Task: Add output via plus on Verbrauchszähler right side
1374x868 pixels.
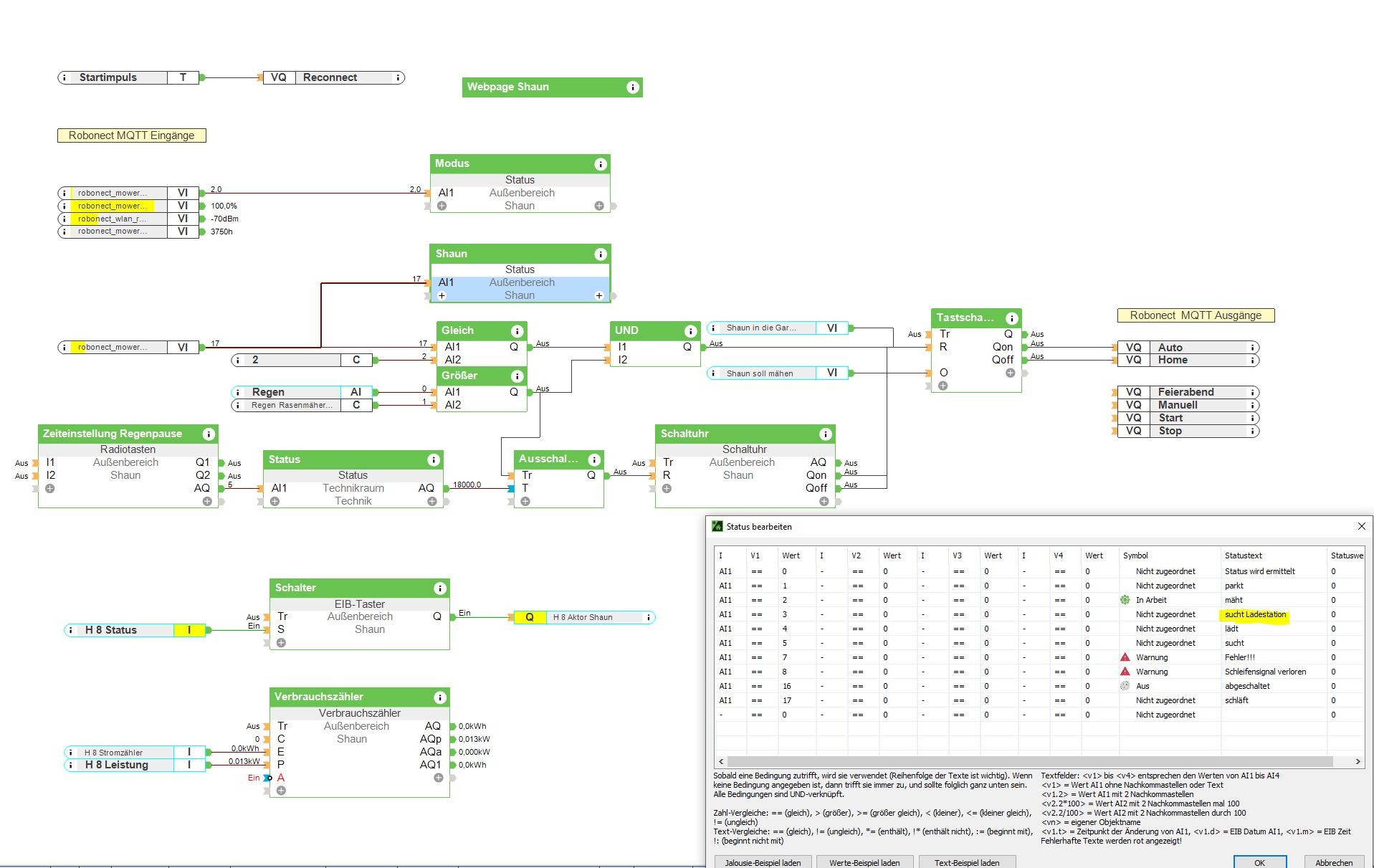Action: click(439, 778)
